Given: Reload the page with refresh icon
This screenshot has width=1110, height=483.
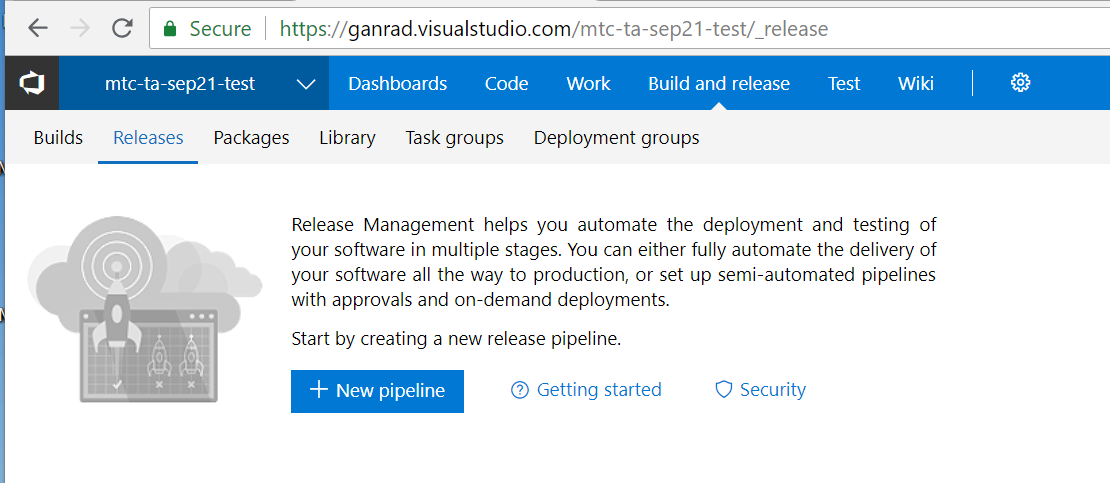Looking at the screenshot, I should coord(122,28).
